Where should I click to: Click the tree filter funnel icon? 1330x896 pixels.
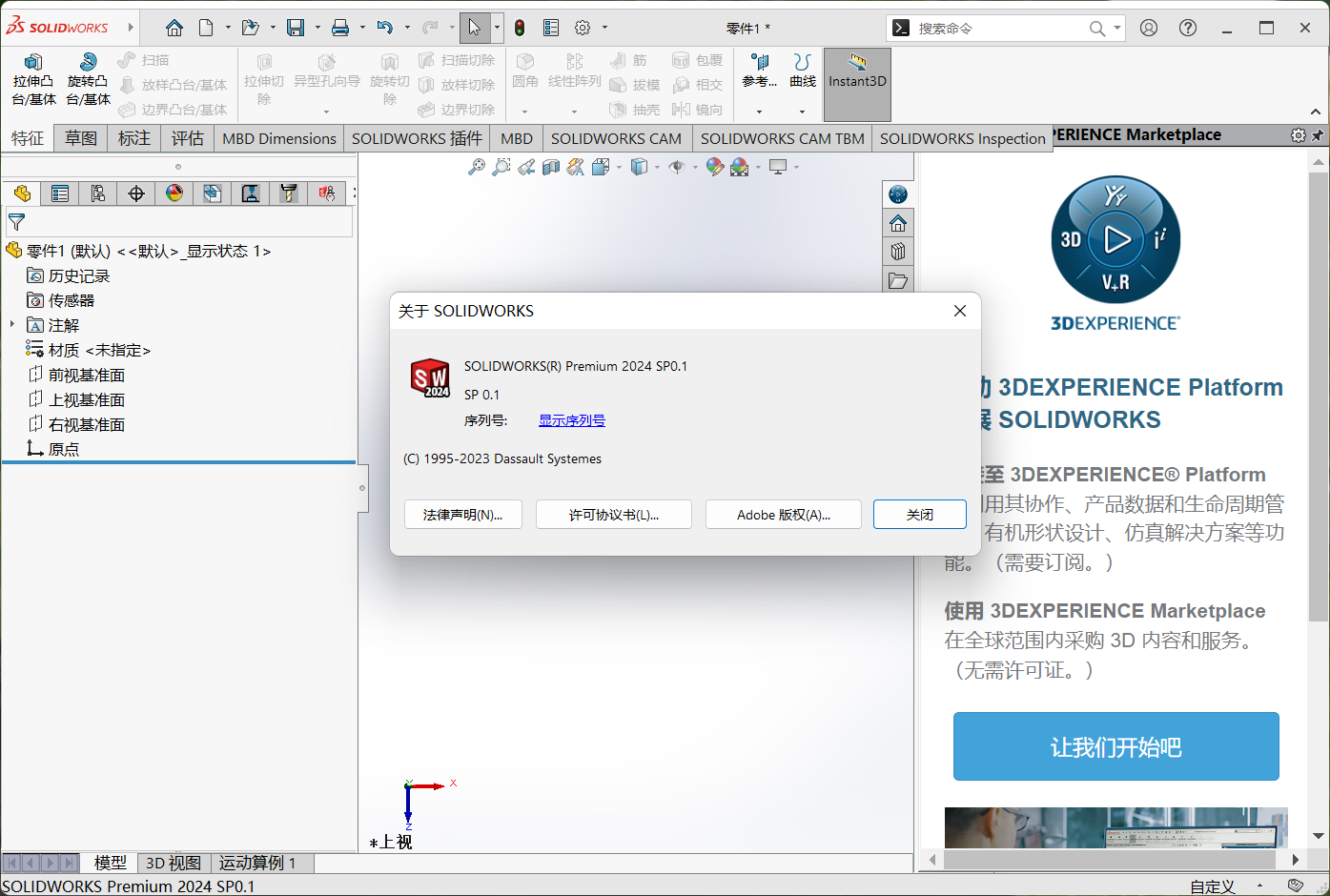[16, 222]
